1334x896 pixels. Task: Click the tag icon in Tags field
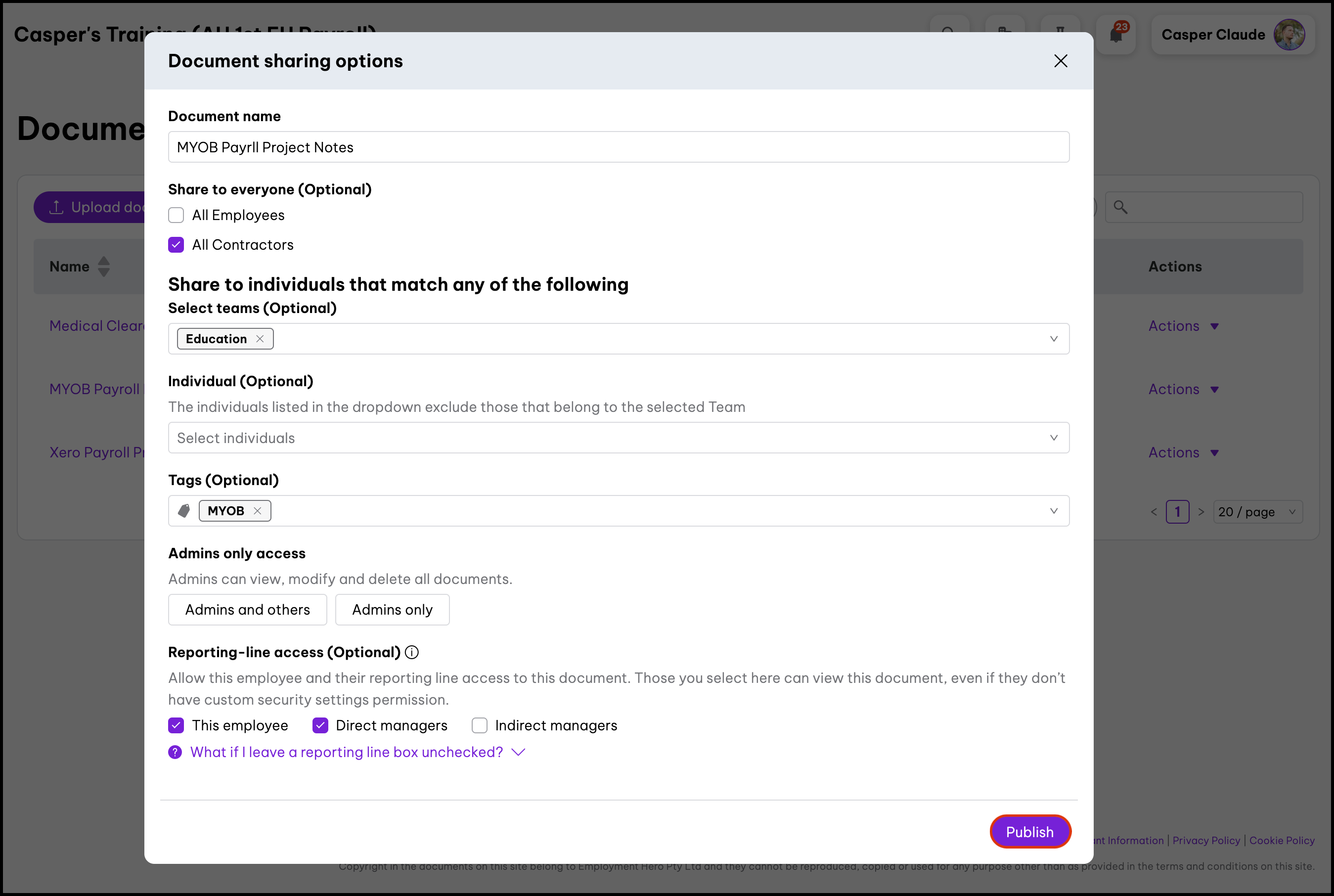tap(184, 511)
